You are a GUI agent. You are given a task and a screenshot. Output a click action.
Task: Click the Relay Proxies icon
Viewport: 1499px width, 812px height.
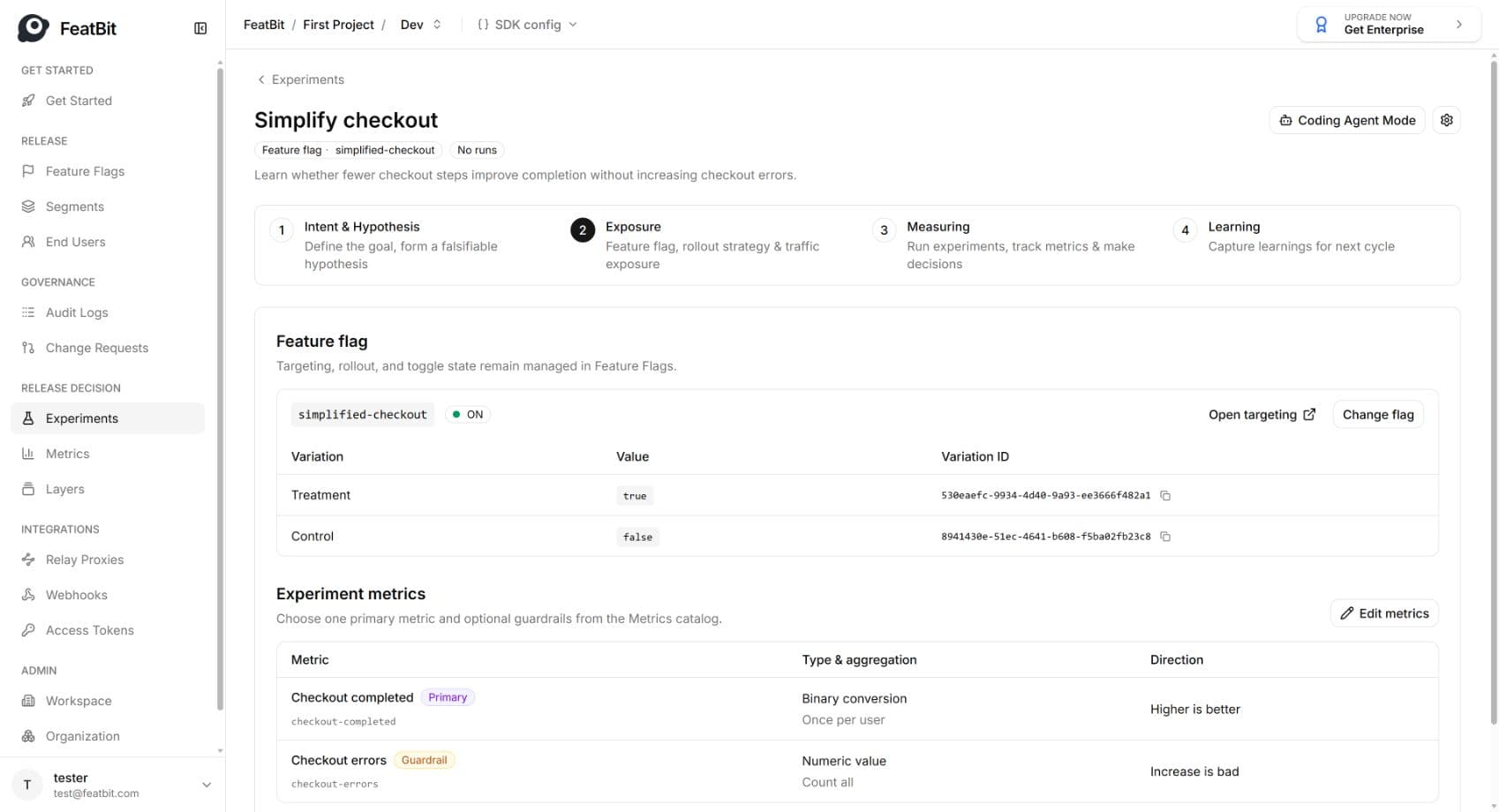click(x=28, y=560)
